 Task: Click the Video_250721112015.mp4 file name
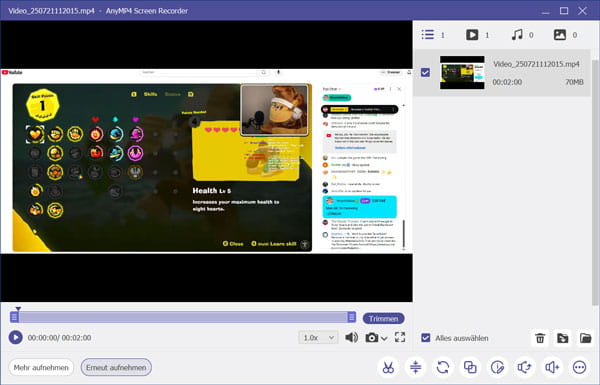[536, 64]
